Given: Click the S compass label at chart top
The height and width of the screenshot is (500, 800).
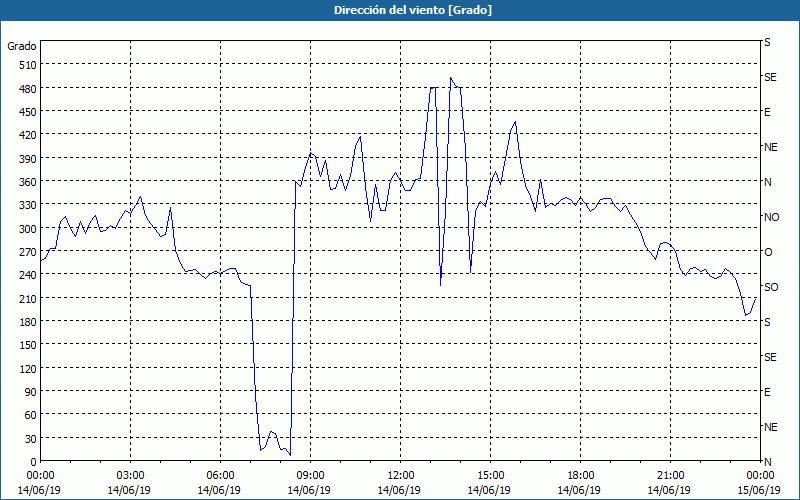Looking at the screenshot, I should [767, 42].
